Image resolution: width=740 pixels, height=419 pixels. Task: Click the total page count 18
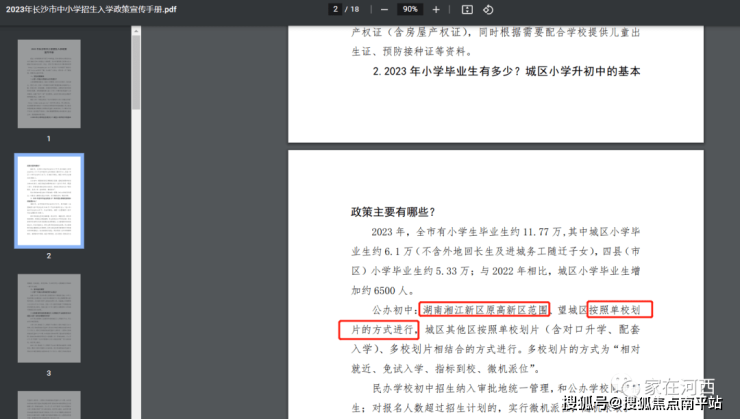[x=355, y=9]
